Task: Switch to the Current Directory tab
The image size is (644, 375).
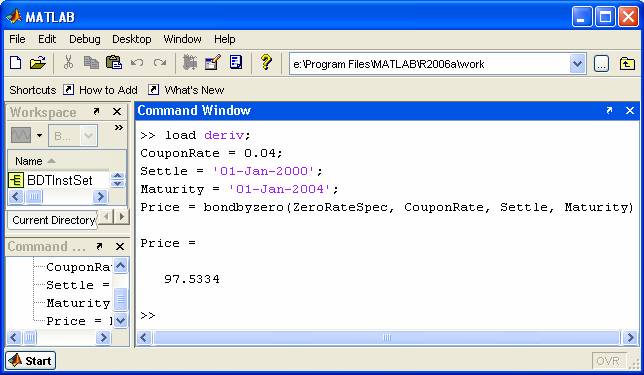Action: 53,220
